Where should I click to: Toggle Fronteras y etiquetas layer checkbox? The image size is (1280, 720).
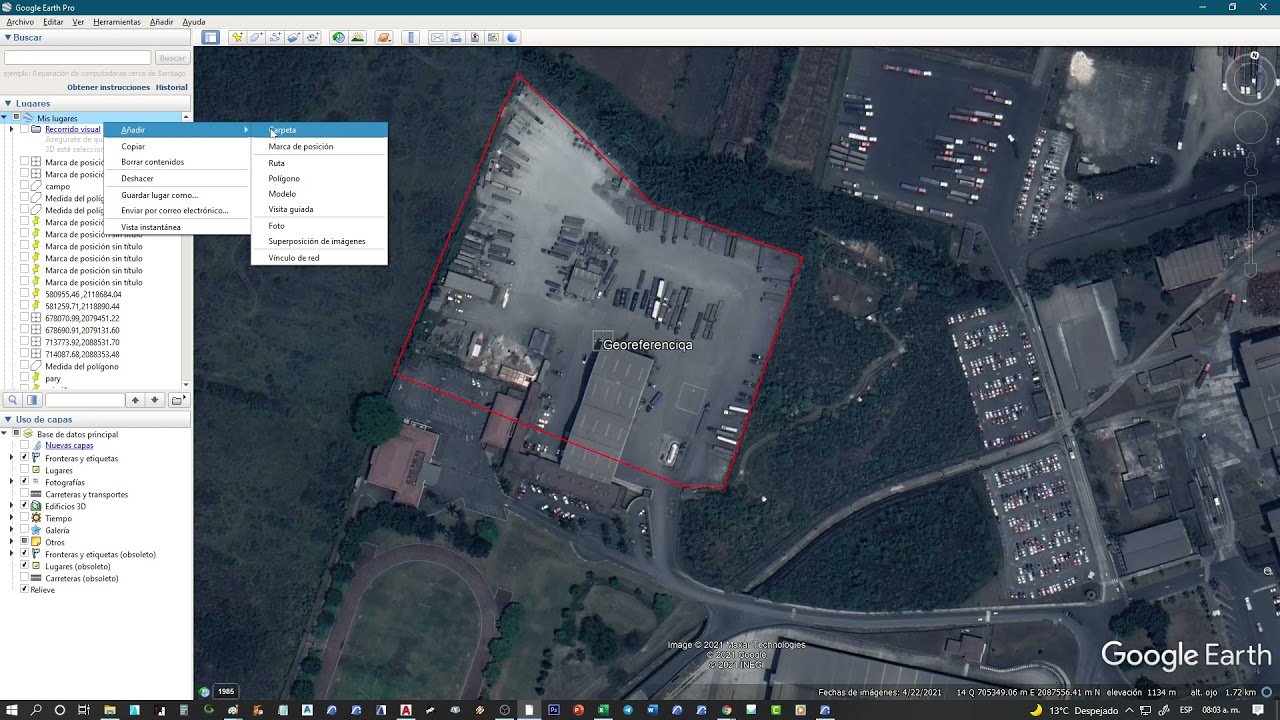pyautogui.click(x=24, y=458)
